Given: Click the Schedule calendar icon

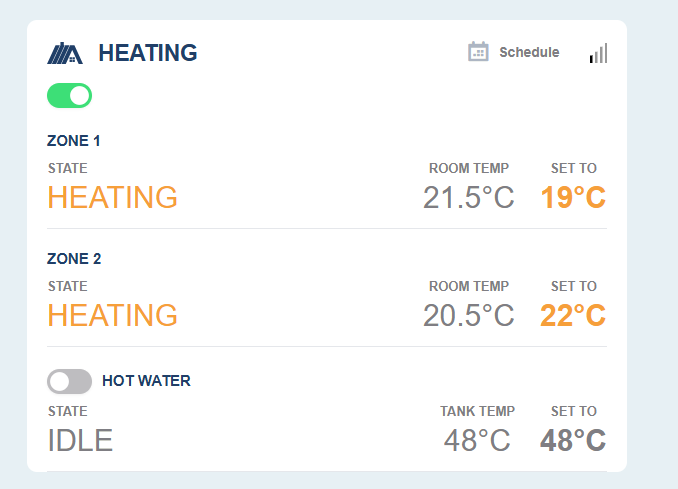Looking at the screenshot, I should coord(478,52).
